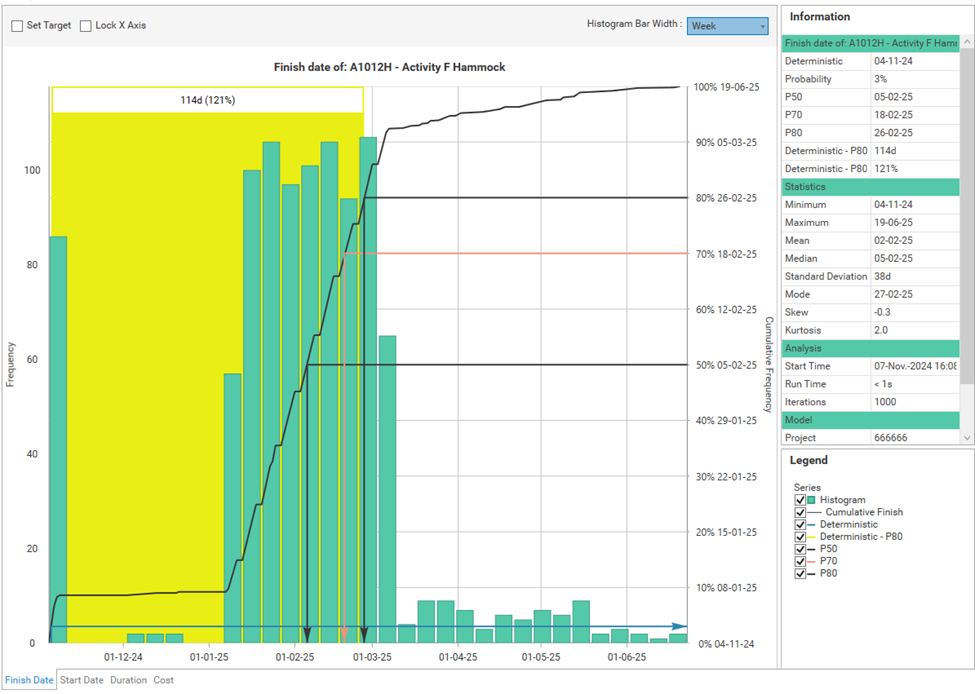
Task: Hide the Cumulative Finish series in legend
Action: 800,512
